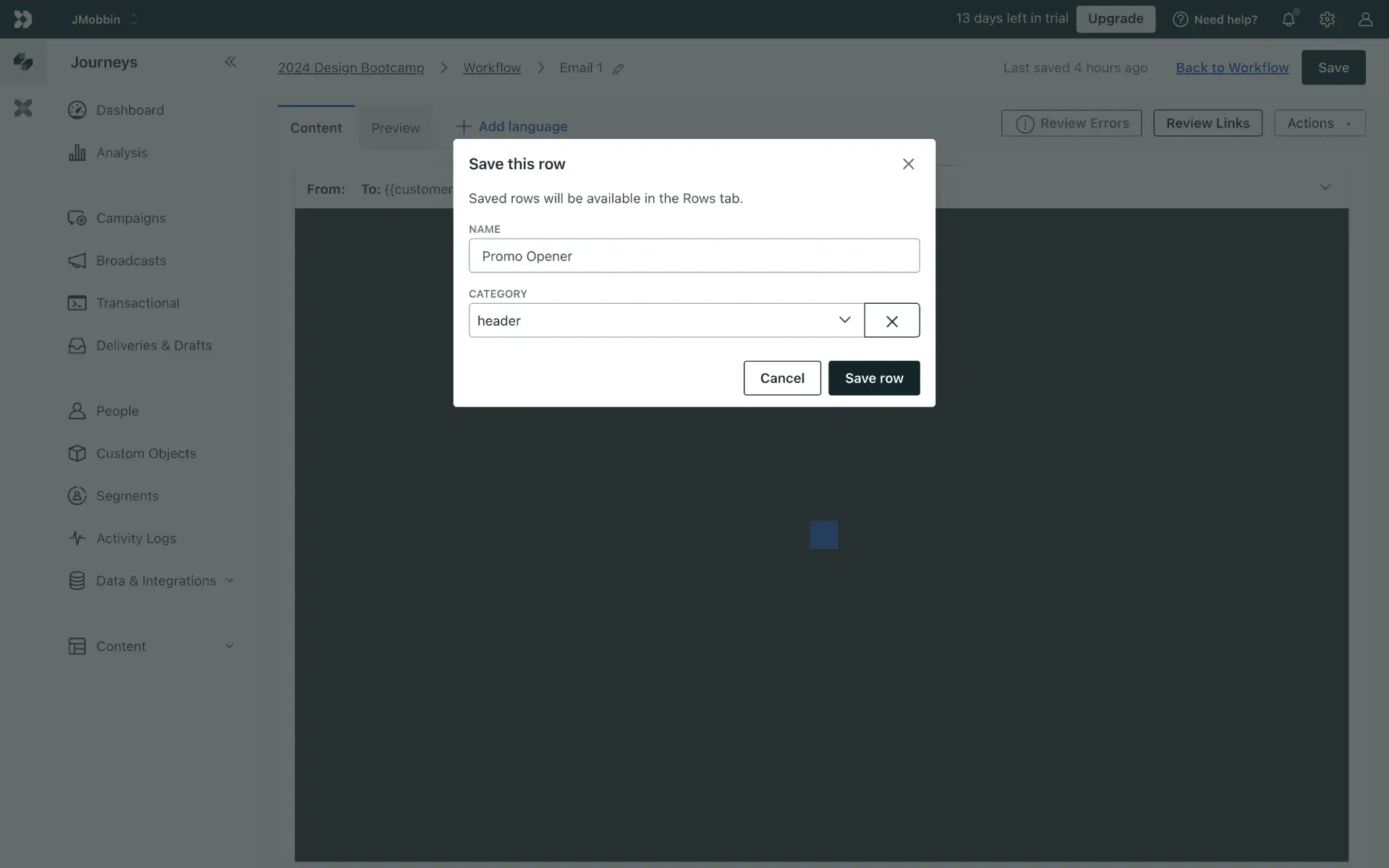Open Activity Logs in sidebar
Image resolution: width=1389 pixels, height=868 pixels.
[x=136, y=538]
